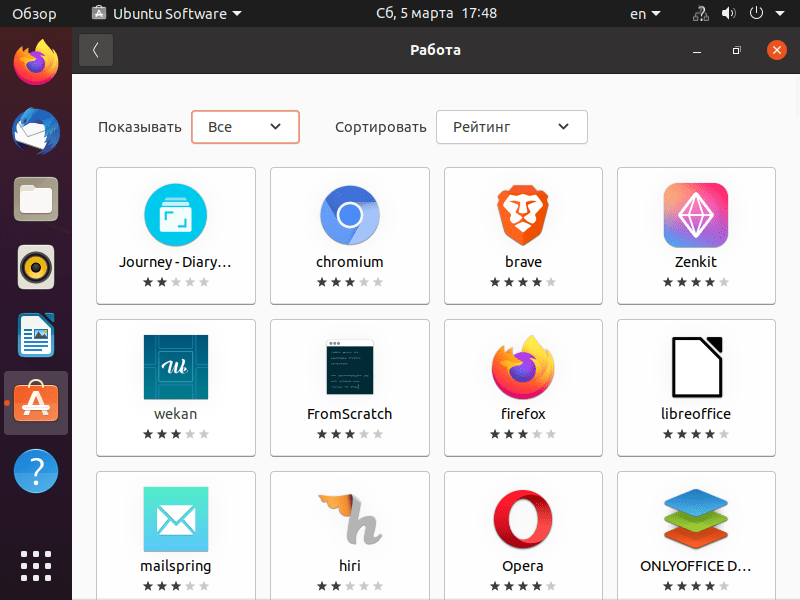
Task: Go back using the arrow button
Action: coord(96,49)
